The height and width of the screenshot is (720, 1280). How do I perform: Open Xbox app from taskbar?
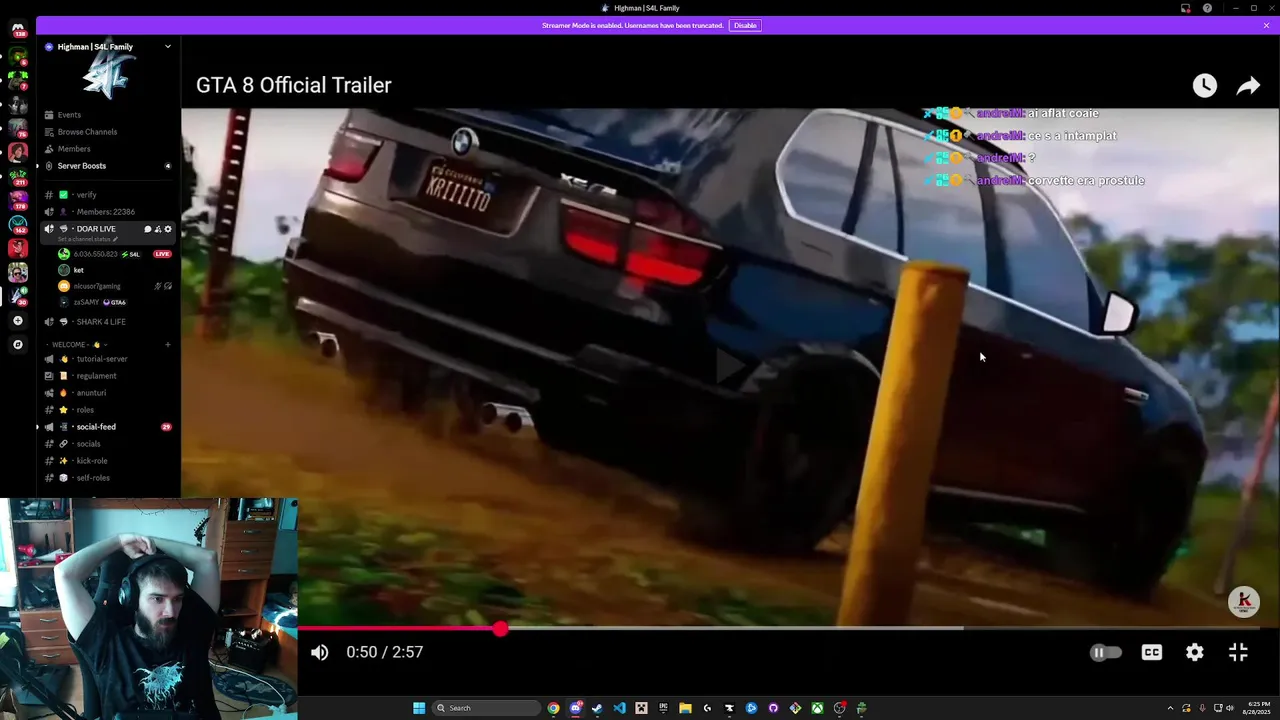click(x=817, y=708)
